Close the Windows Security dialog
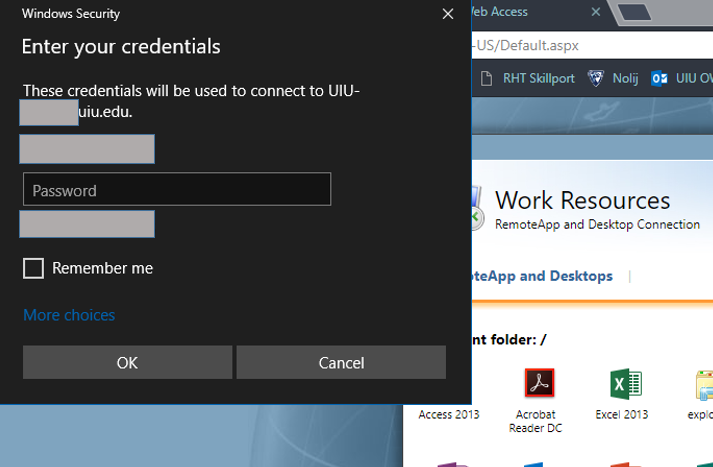 tap(447, 14)
